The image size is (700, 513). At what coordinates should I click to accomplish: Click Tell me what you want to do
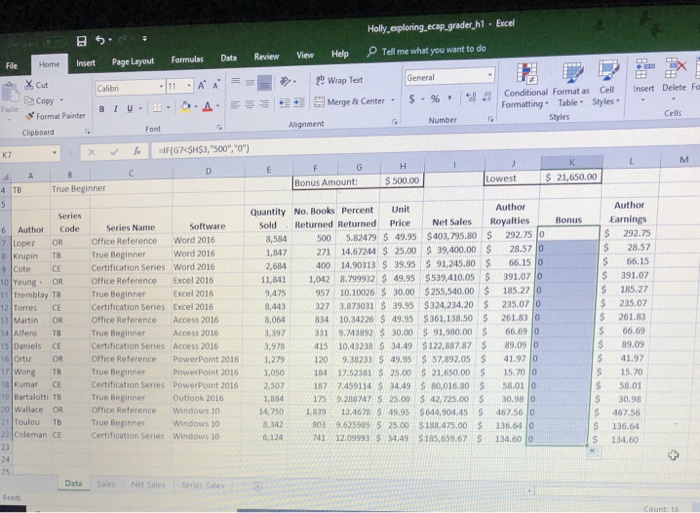(426, 50)
